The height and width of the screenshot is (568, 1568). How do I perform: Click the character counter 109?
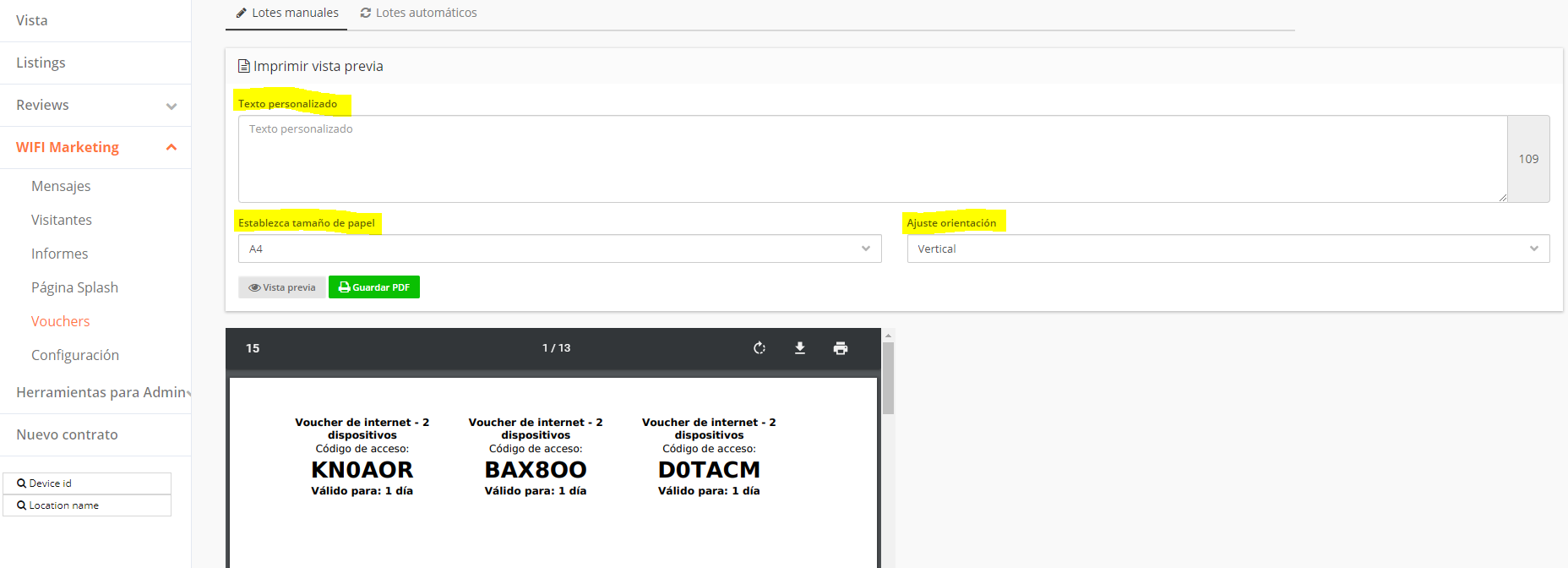[1528, 159]
